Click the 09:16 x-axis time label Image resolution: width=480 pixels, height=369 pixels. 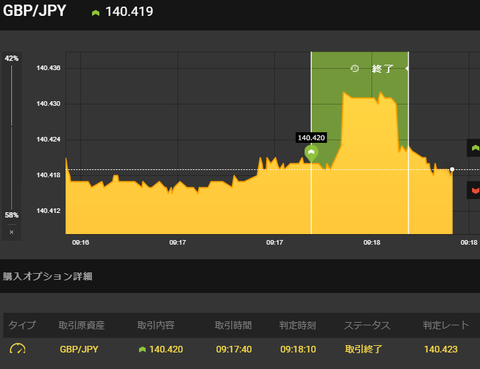coord(81,243)
